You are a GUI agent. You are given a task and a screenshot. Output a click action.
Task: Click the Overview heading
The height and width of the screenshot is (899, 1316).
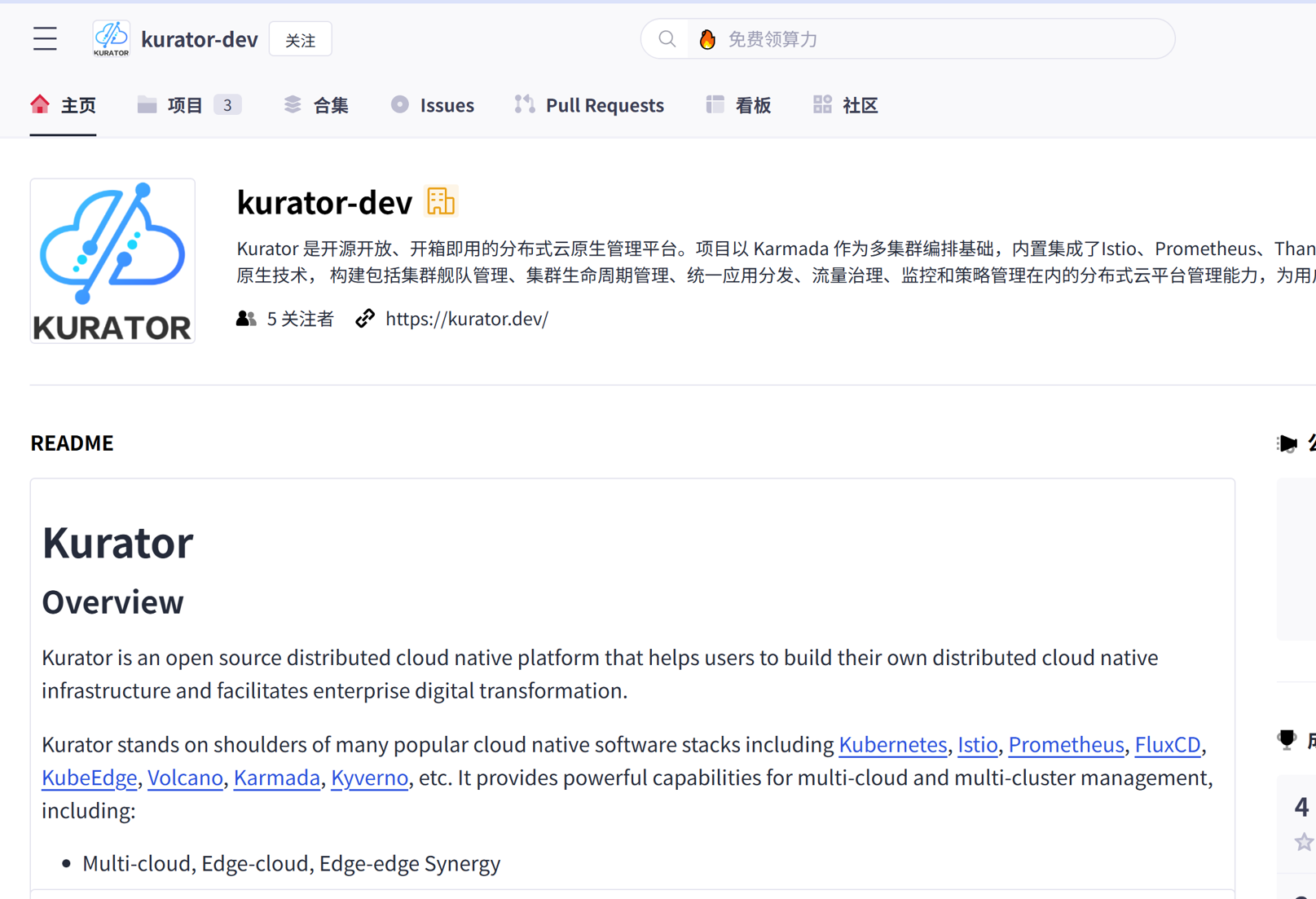point(112,602)
